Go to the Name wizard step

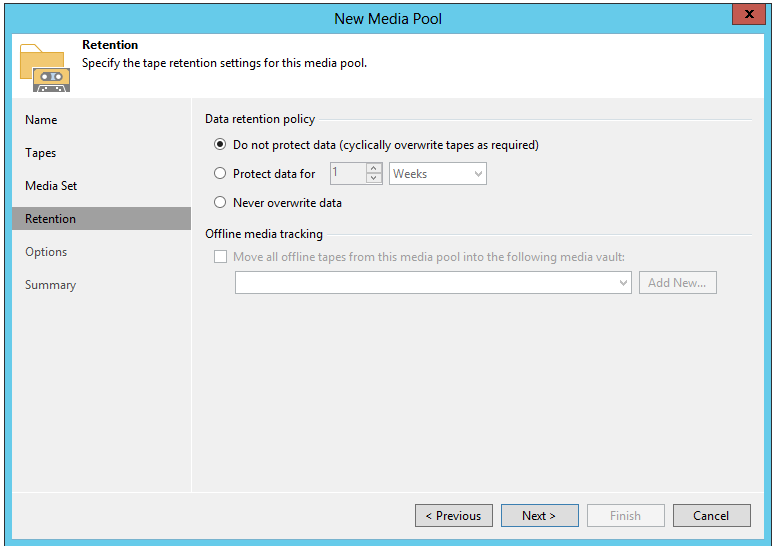tap(41, 120)
